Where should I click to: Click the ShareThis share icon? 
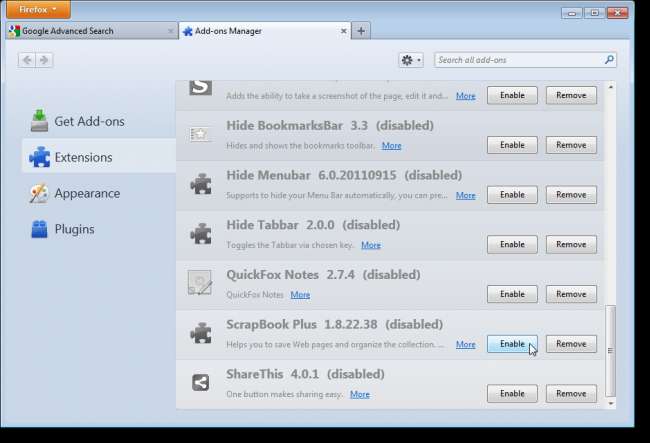201,382
